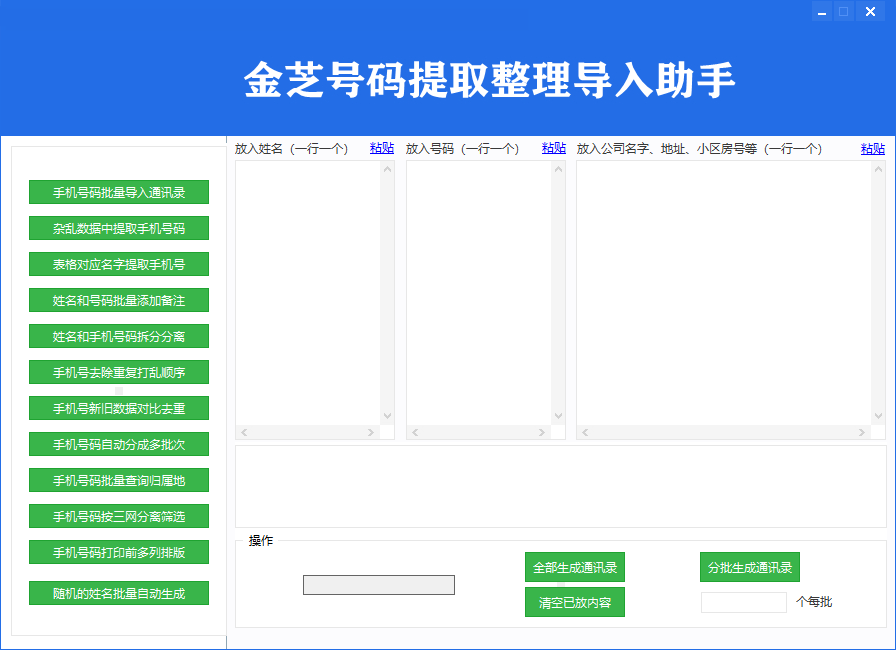Click the 个每批 batch size input field

pos(744,603)
